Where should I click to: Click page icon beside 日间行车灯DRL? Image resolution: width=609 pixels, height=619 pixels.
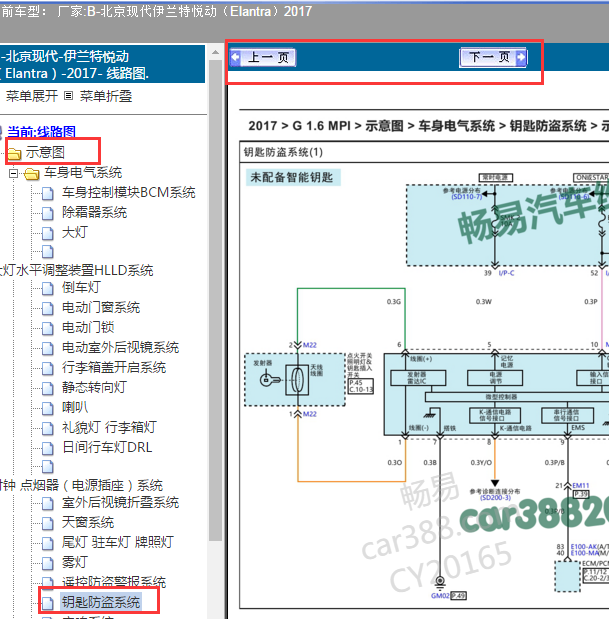point(48,448)
